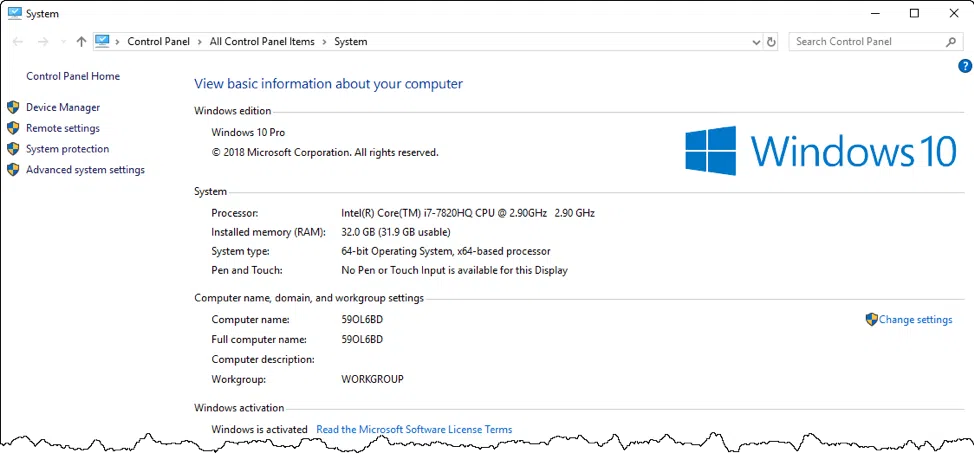
Task: Open address bar history dropdown
Action: point(756,42)
